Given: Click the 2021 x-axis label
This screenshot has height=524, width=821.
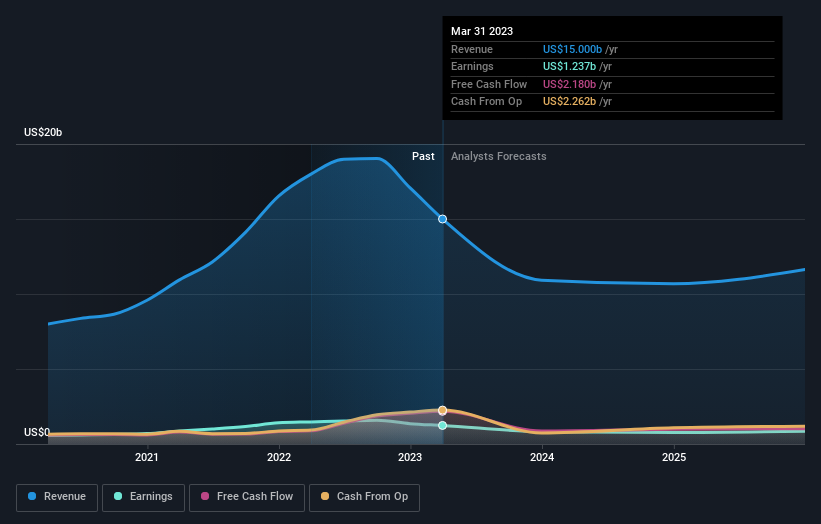Looking at the screenshot, I should [147, 457].
